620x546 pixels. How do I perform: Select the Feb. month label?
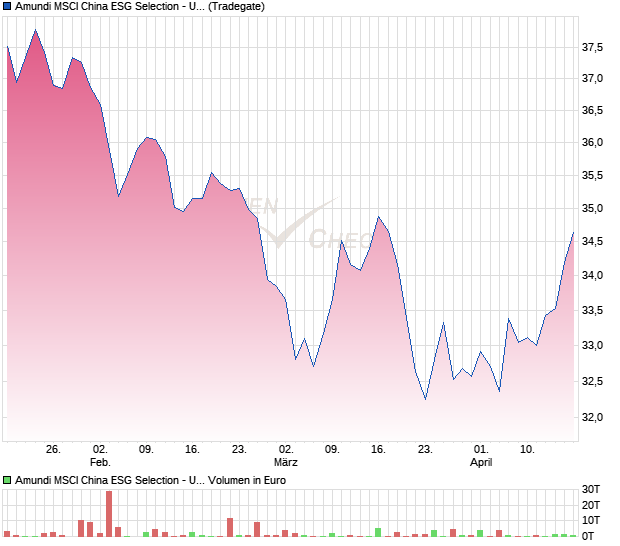click(x=100, y=462)
